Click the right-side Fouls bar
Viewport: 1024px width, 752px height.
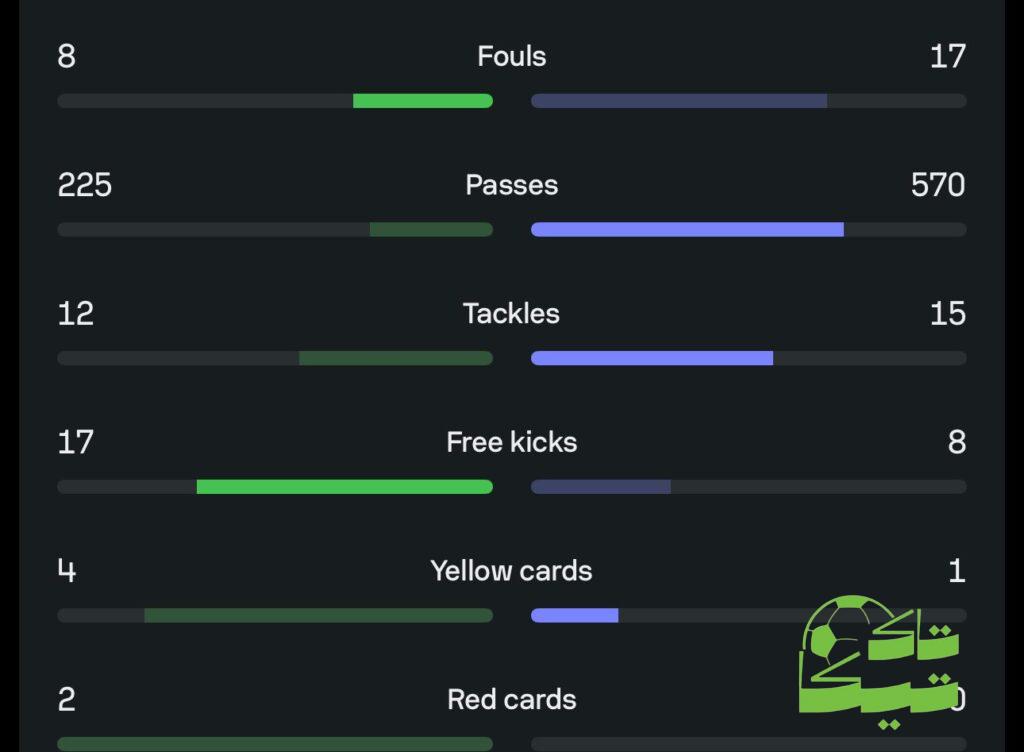(x=678, y=101)
